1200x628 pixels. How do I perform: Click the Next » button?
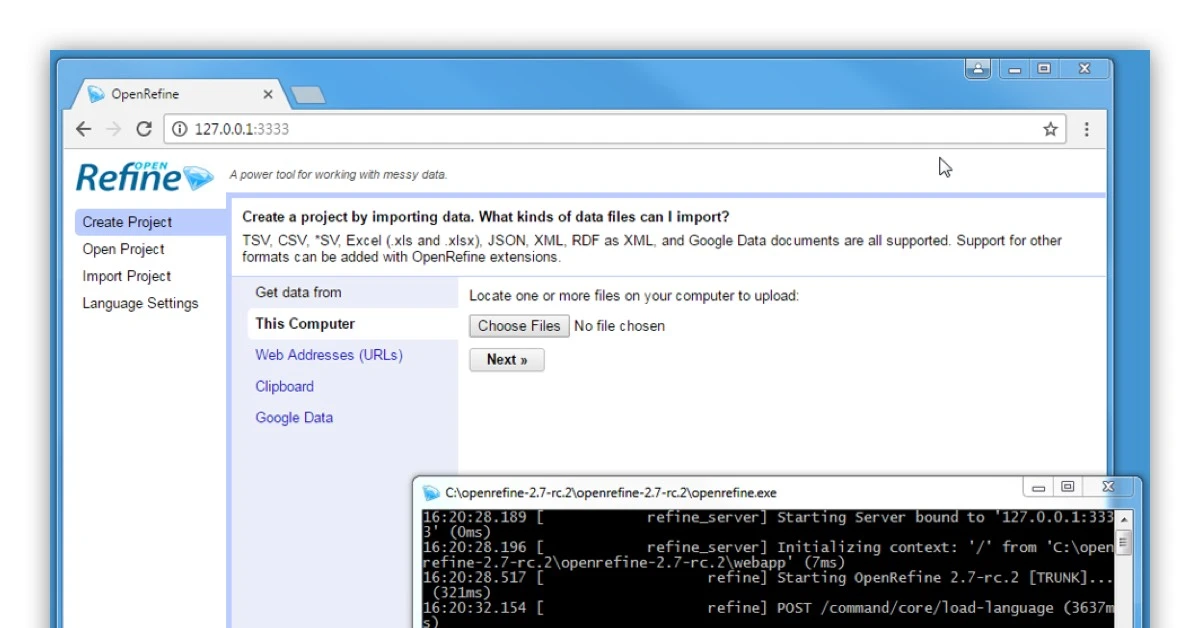pyautogui.click(x=507, y=360)
